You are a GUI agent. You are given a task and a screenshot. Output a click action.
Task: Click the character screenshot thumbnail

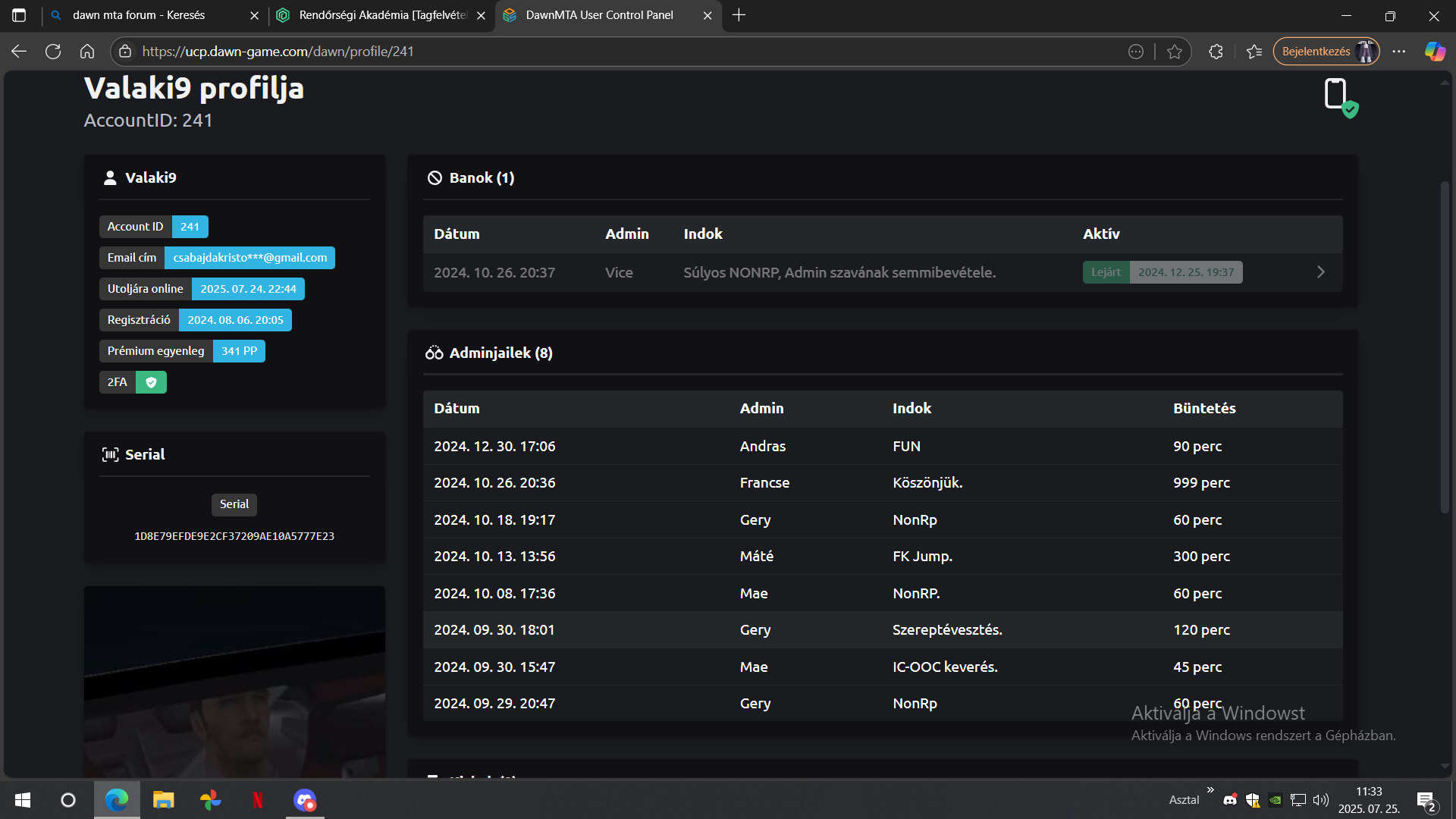(x=234, y=681)
